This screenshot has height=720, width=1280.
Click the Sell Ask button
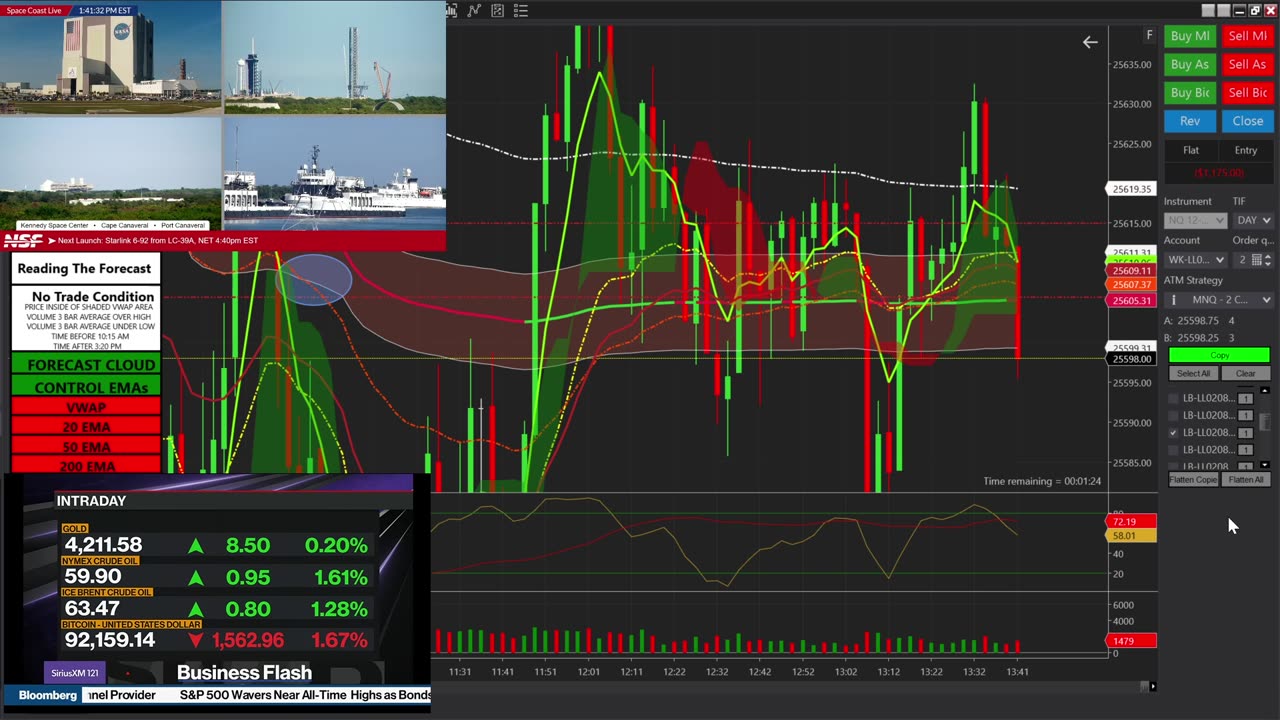(x=1247, y=64)
